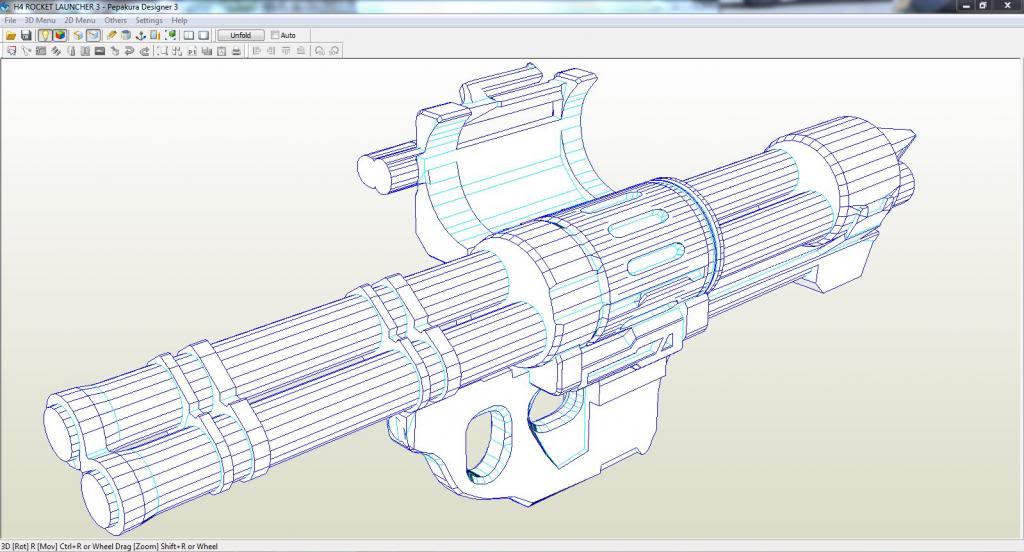Viewport: 1024px width, 552px height.
Task: Select the pencil open-edges tool
Action: click(112, 35)
